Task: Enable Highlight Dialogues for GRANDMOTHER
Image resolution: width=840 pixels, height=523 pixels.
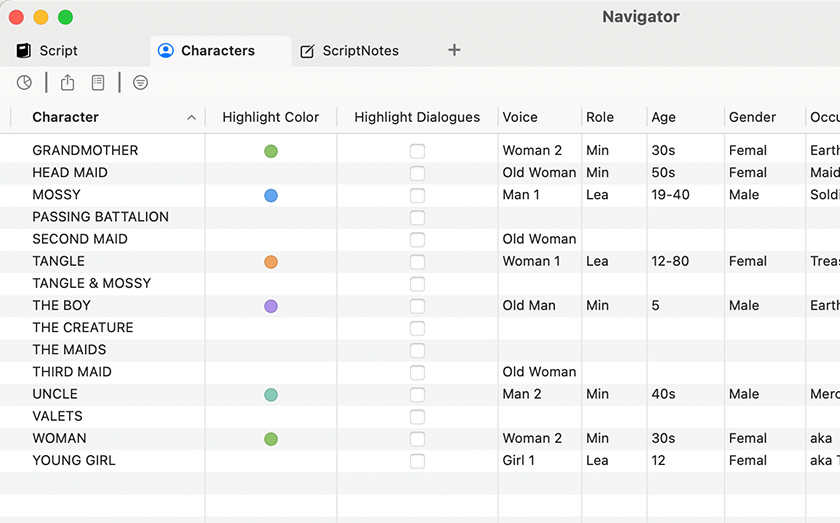Action: point(417,151)
